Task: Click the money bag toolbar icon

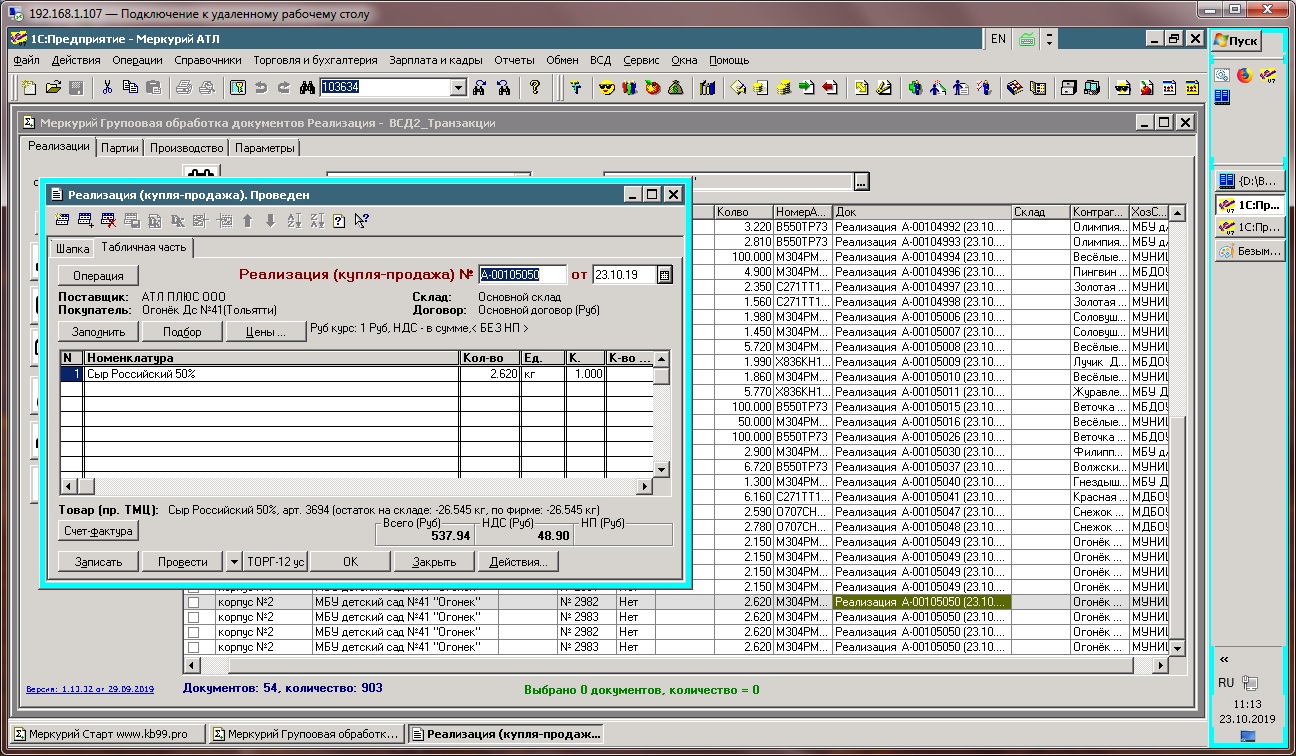Action: click(676, 88)
